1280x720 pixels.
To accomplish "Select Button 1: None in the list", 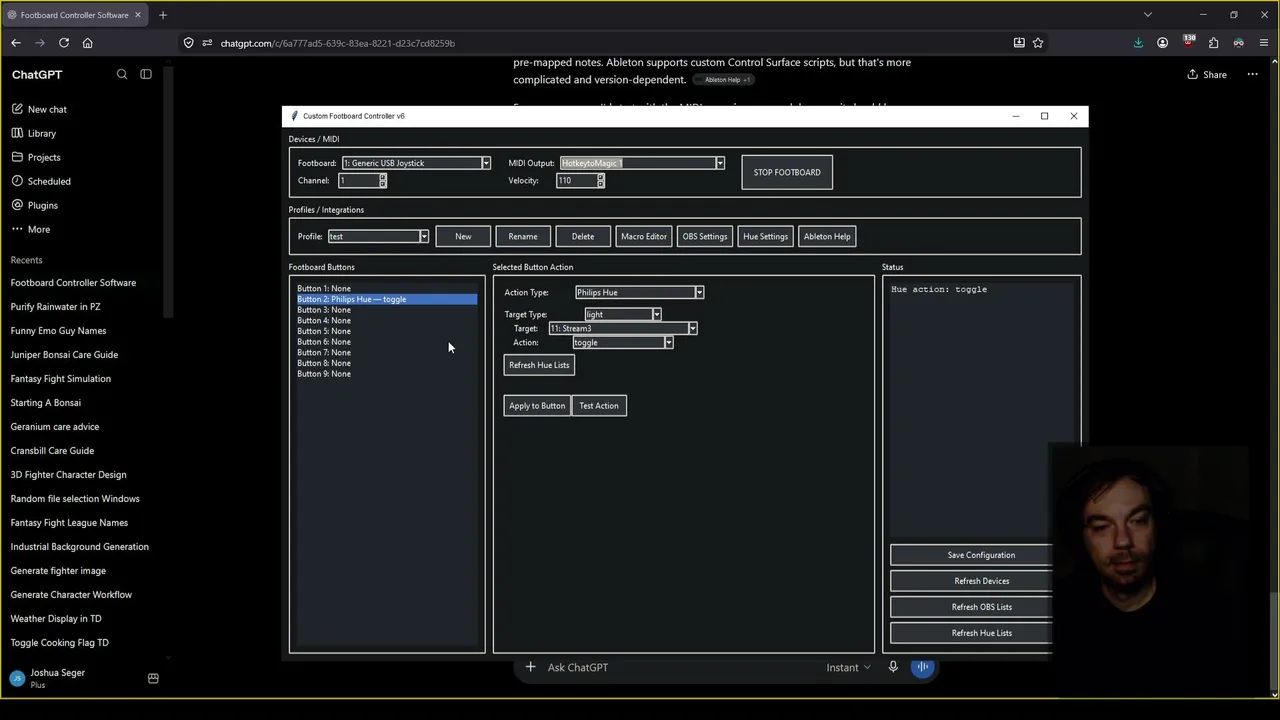I will [387, 288].
